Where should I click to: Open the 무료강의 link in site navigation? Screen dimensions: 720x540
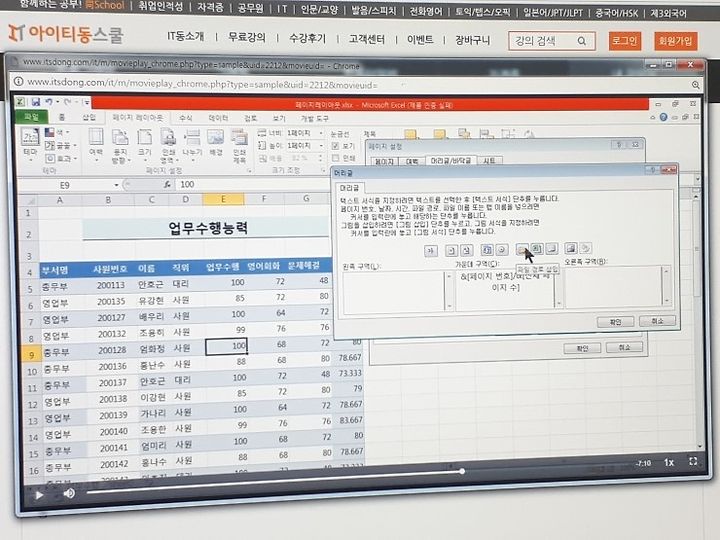247,37
